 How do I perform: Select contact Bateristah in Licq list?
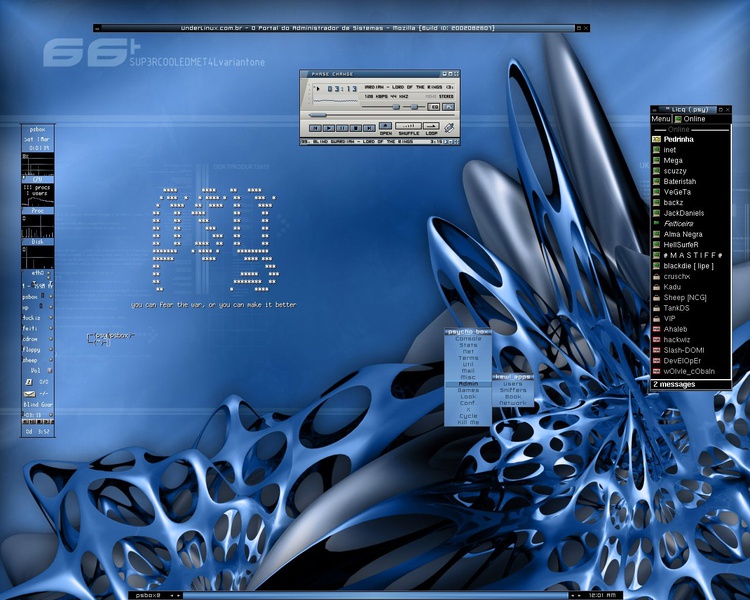click(691, 181)
